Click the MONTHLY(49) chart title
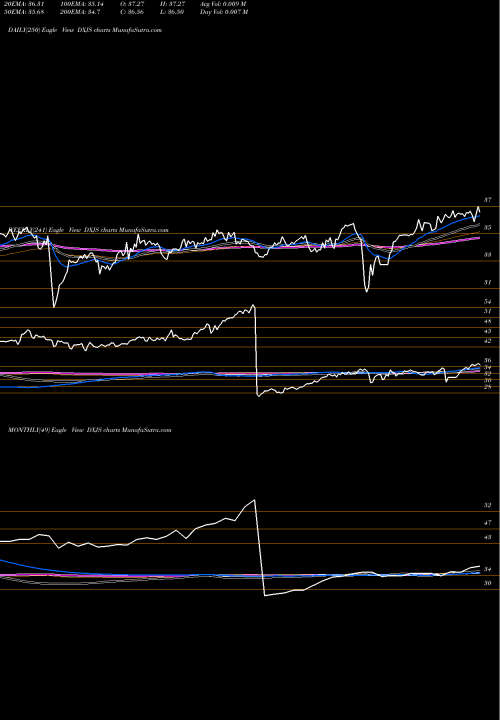 coord(90,430)
